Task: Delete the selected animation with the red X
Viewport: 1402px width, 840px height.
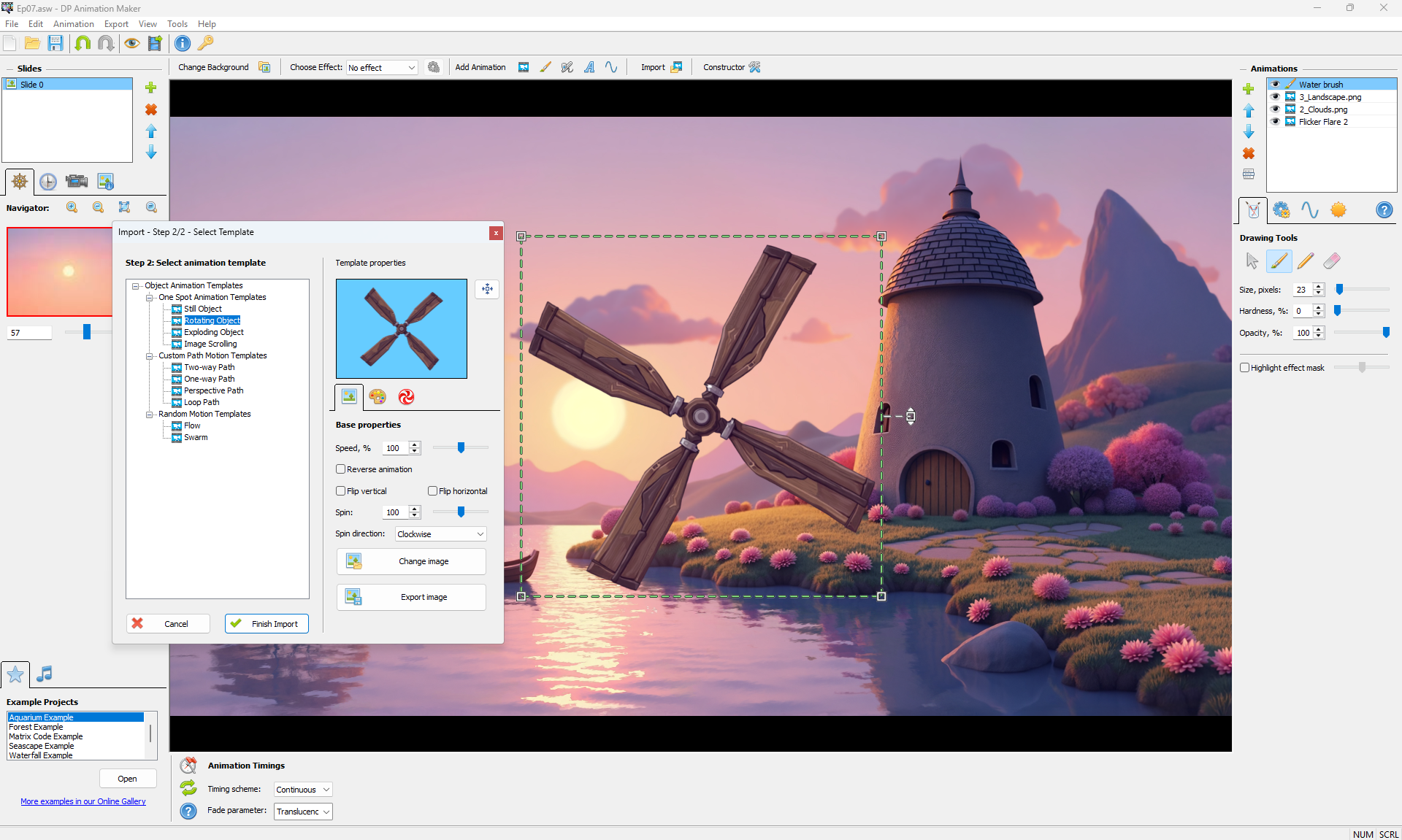Action: point(1249,153)
